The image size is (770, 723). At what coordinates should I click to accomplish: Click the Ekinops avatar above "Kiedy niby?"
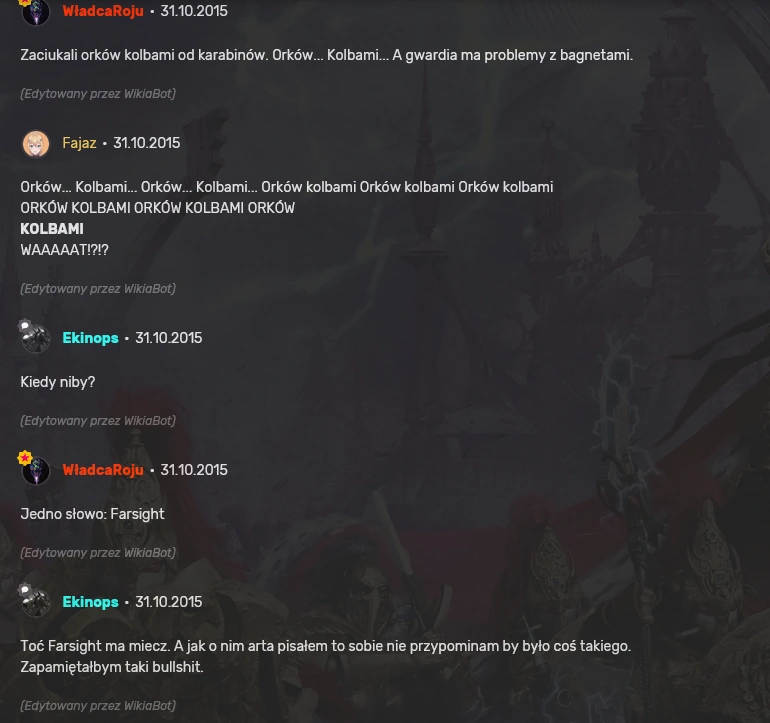click(36, 338)
